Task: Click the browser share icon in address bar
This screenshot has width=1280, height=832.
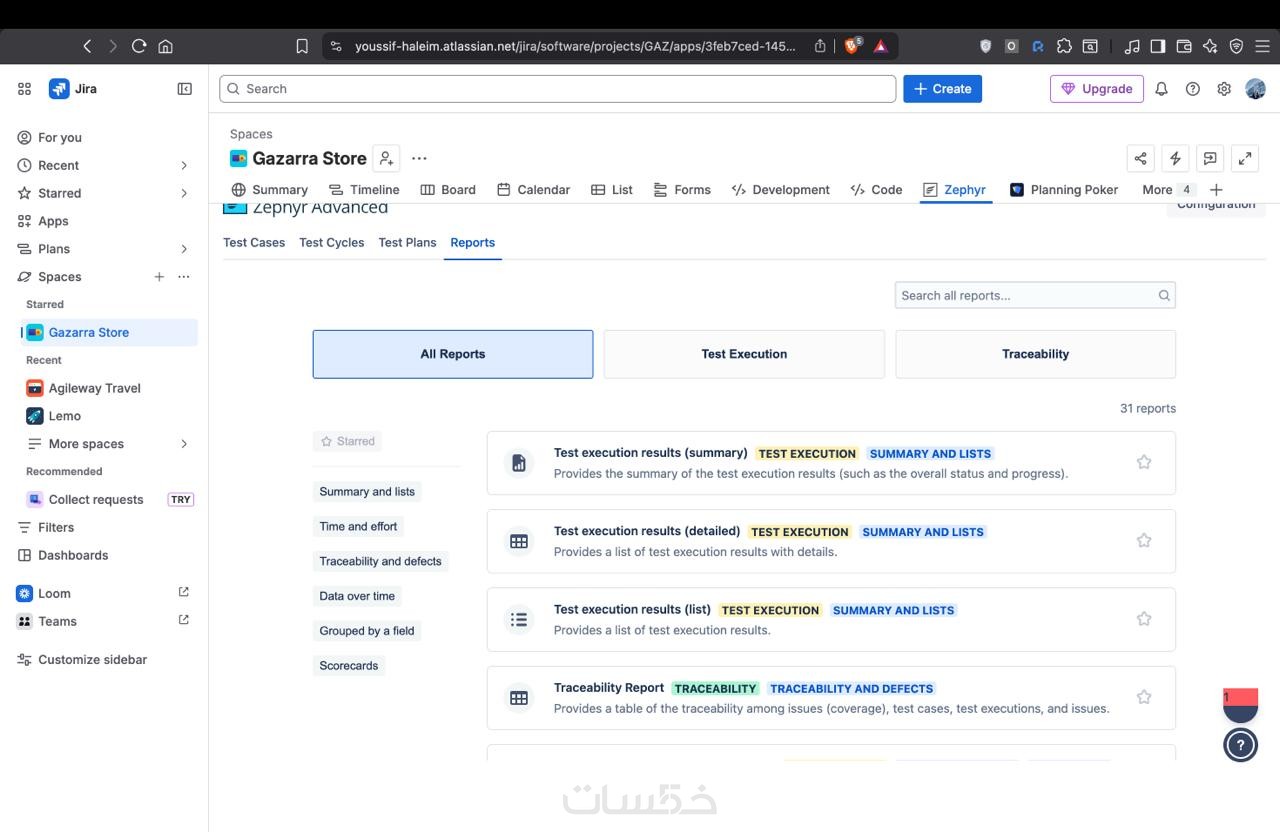Action: (x=820, y=46)
